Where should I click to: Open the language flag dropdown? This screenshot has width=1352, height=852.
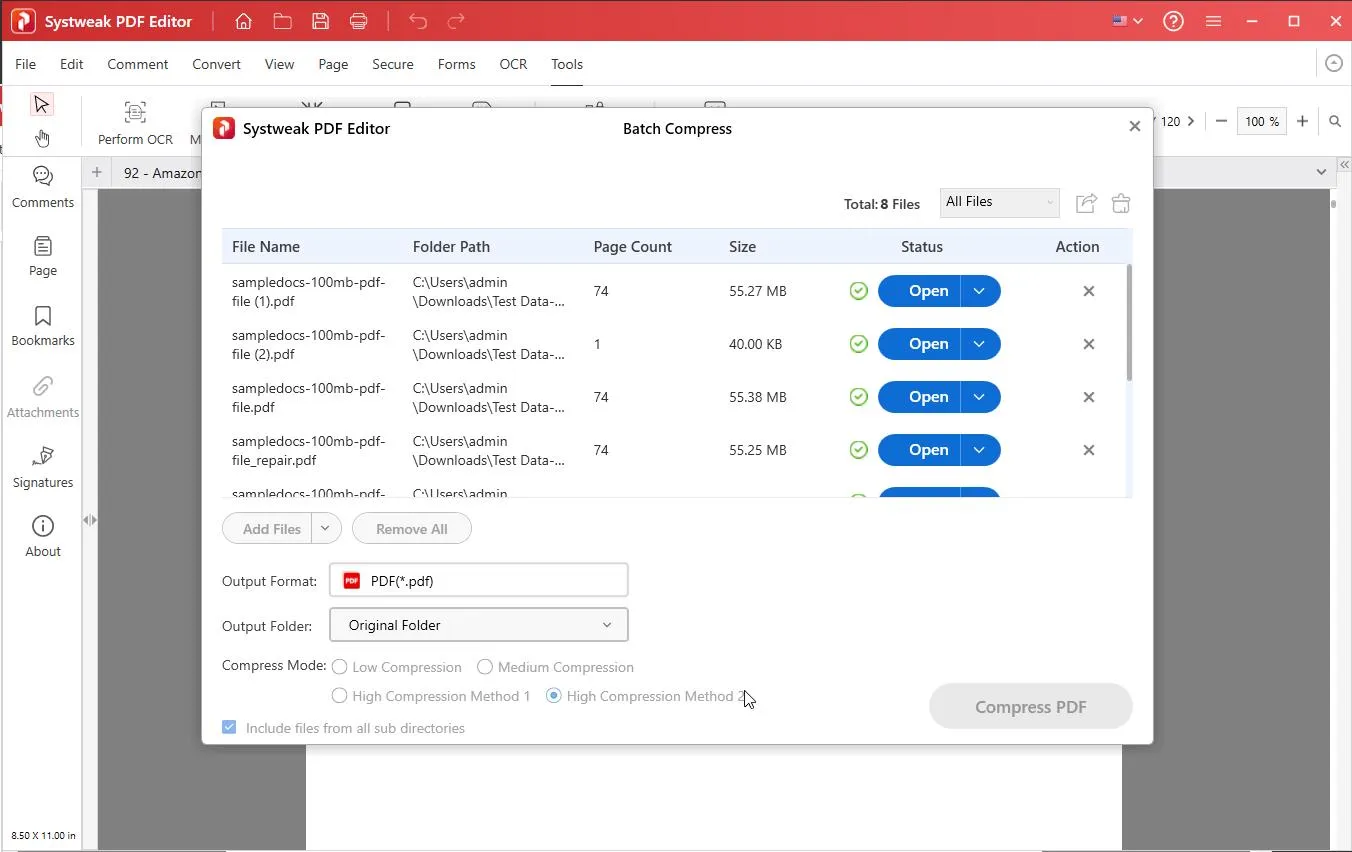tap(1127, 21)
